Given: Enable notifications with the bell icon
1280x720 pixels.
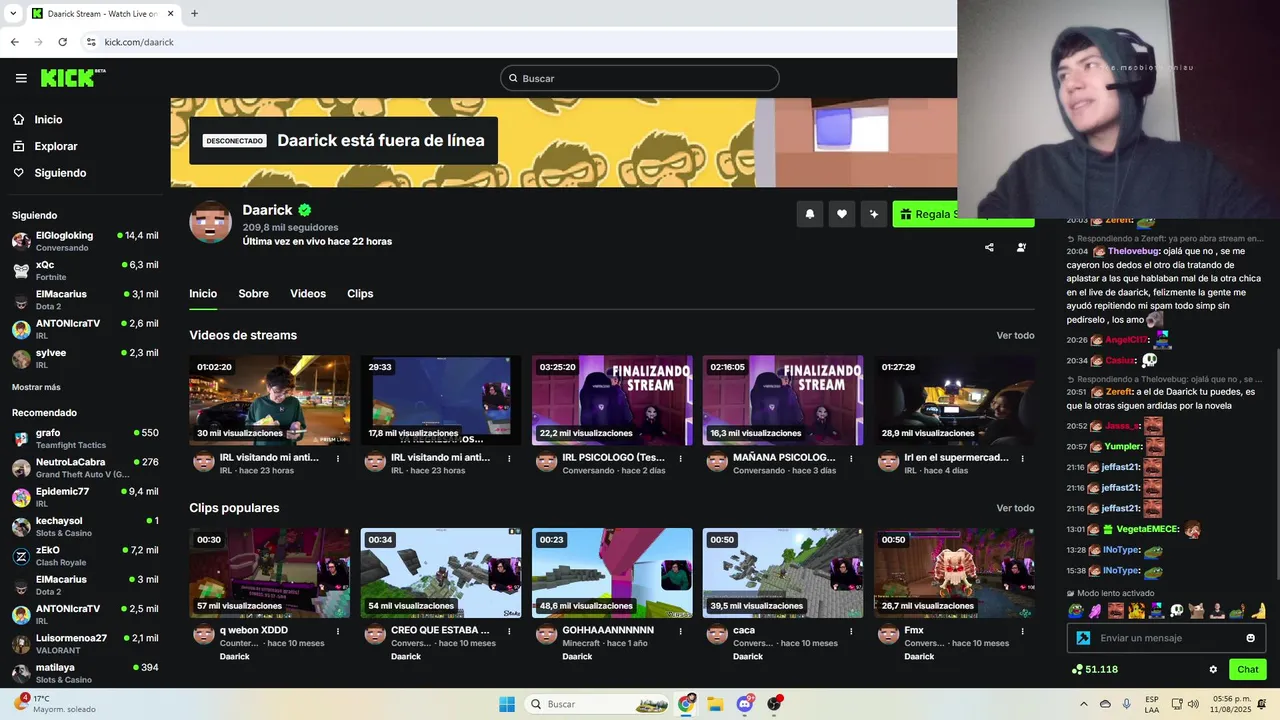Looking at the screenshot, I should 810,214.
